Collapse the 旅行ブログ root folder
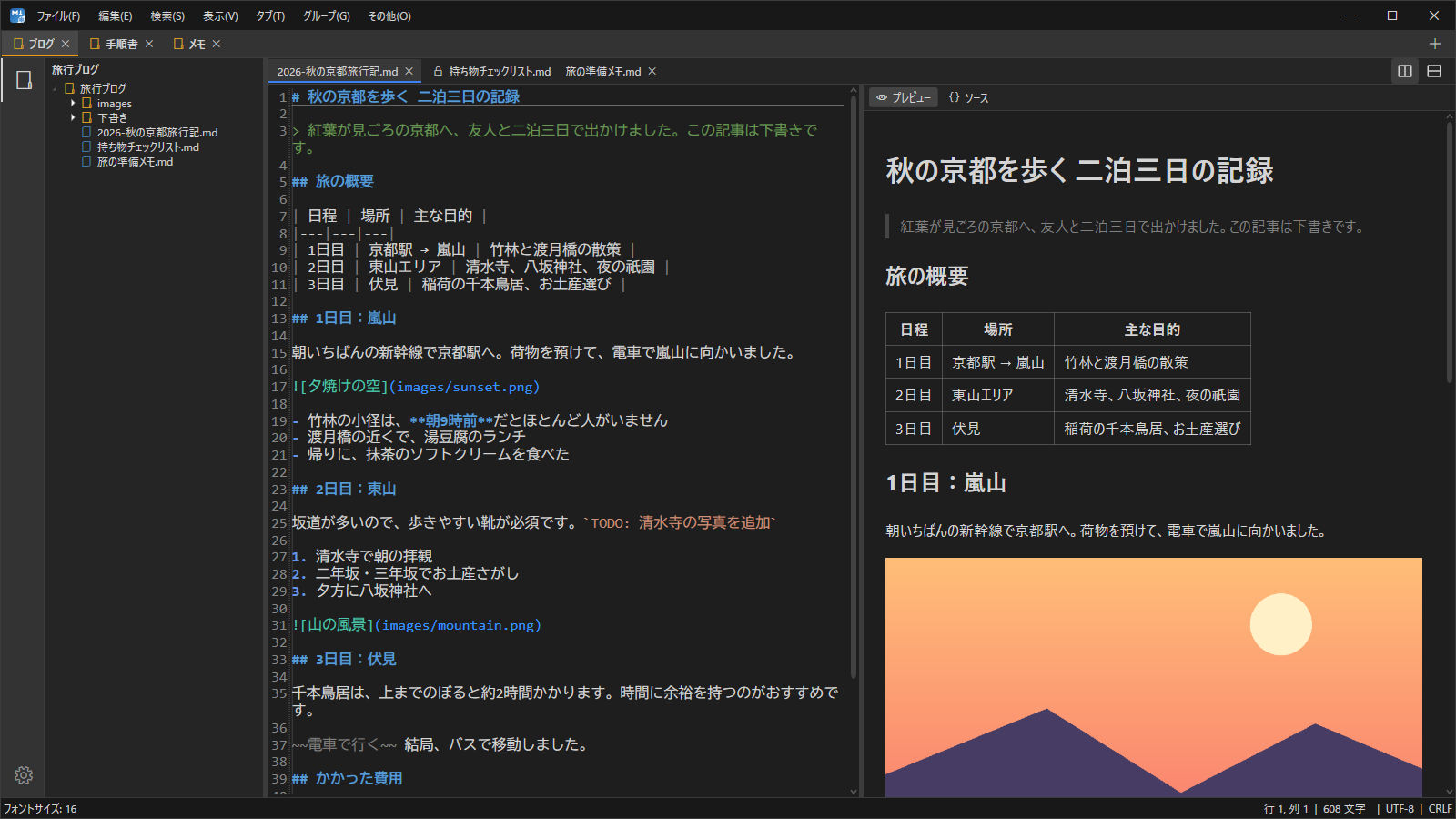The width and height of the screenshot is (1456, 819). 56,88
